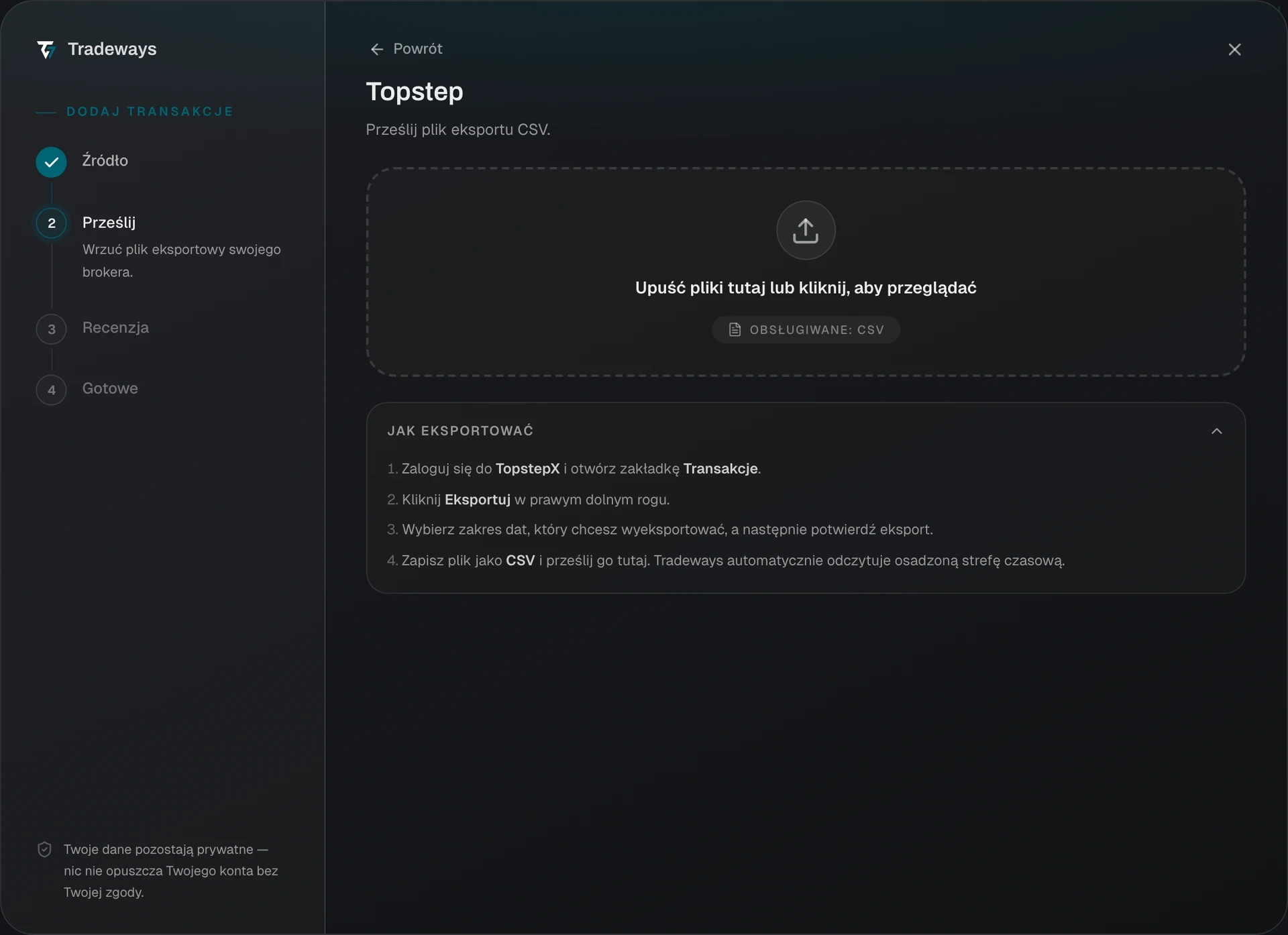This screenshot has width=1288, height=935.
Task: Click instruction 3 'Wybierz zakres dat'
Action: (660, 530)
